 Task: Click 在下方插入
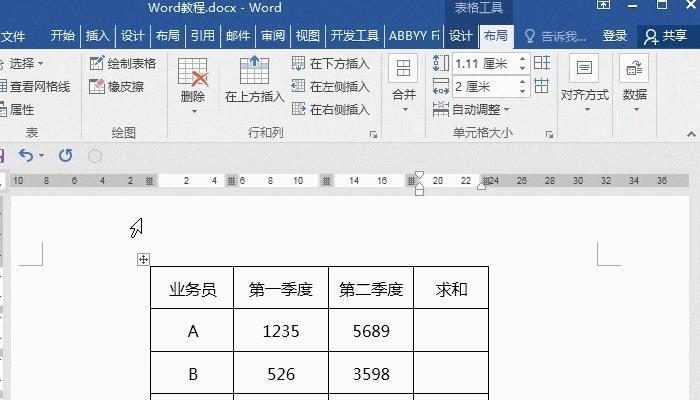(331, 63)
